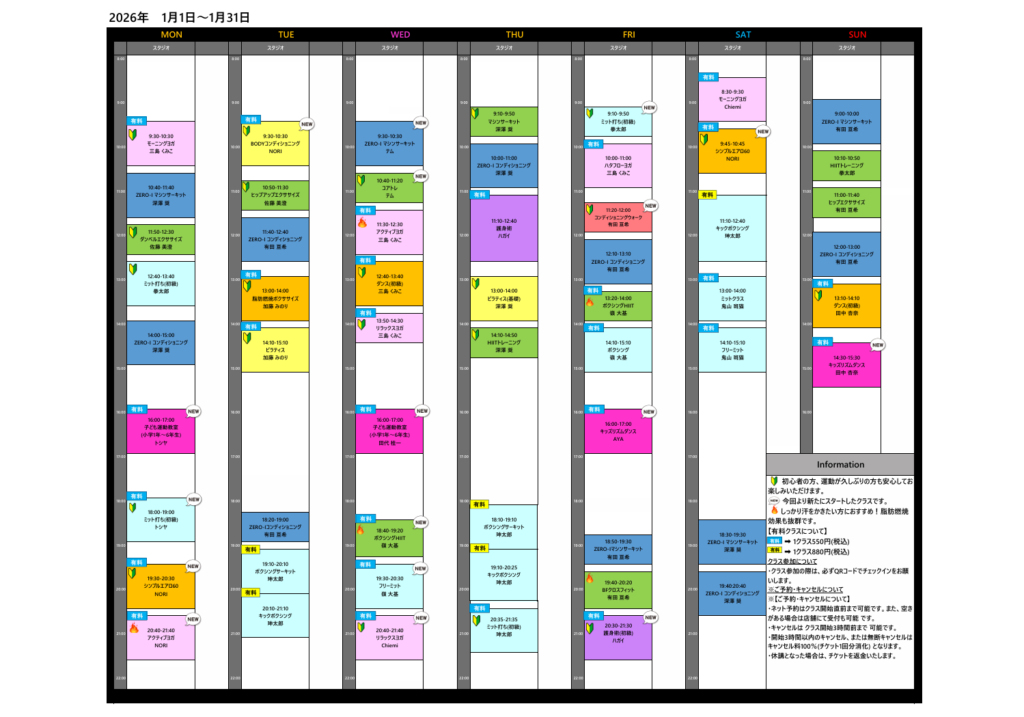Click NEW badge on Friday コンディショニングウォーク class
This screenshot has height=717, width=1024.
(650, 205)
